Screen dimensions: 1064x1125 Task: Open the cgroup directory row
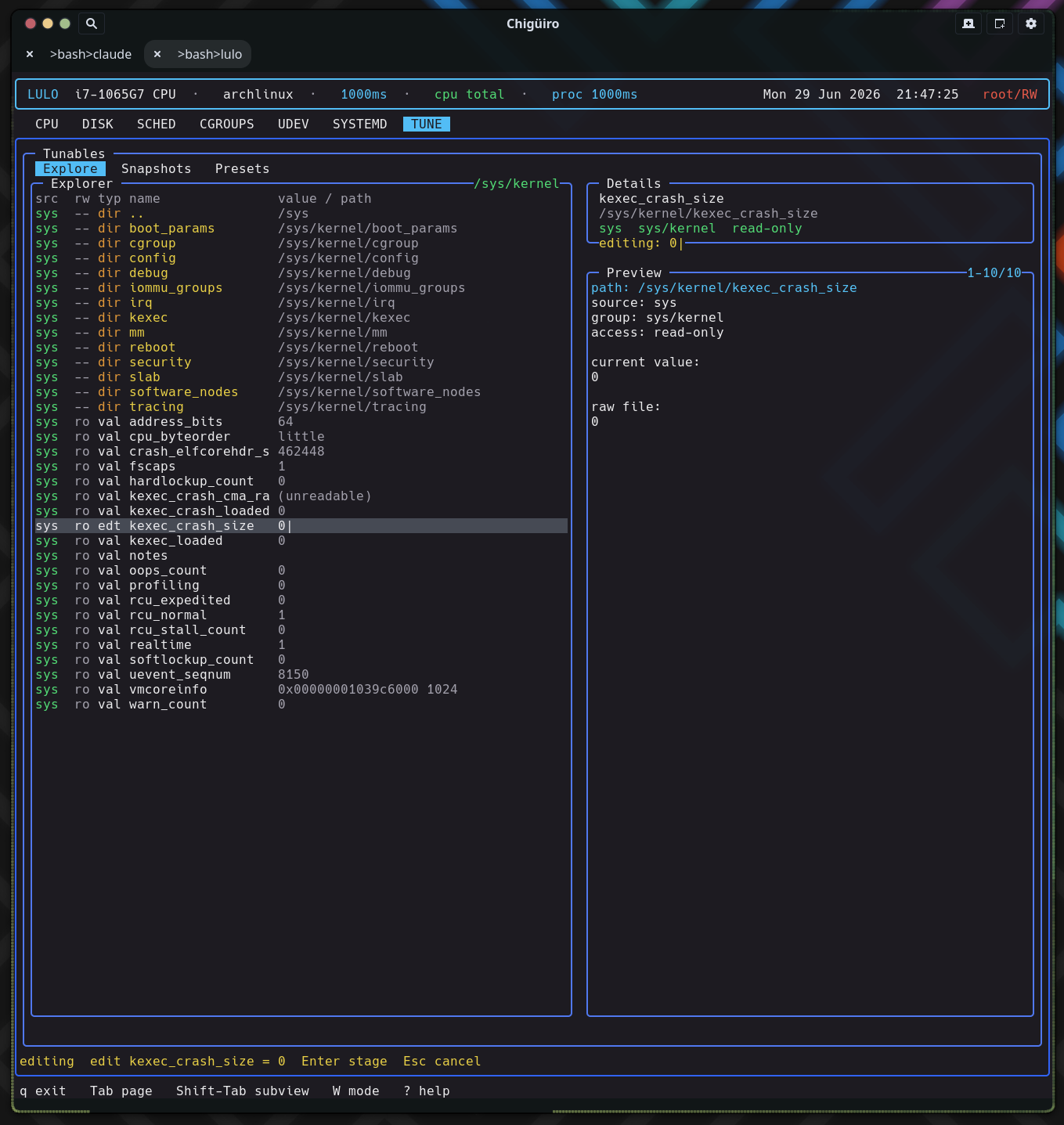coord(301,243)
